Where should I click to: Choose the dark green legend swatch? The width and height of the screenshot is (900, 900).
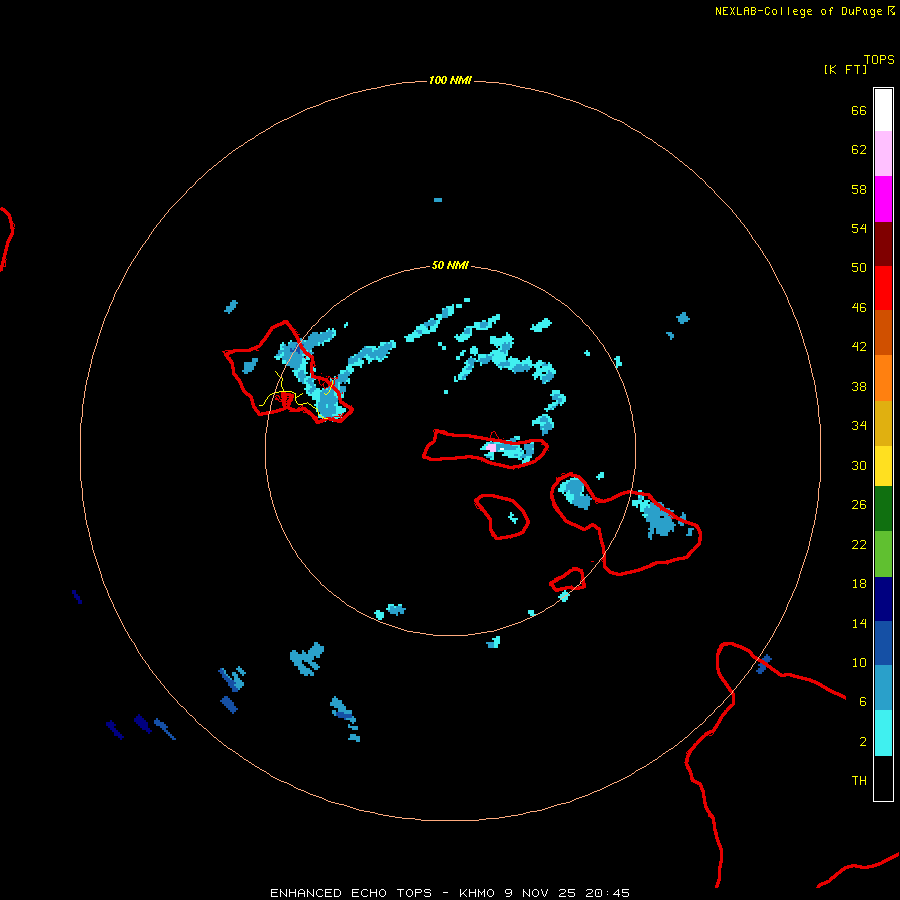[883, 509]
